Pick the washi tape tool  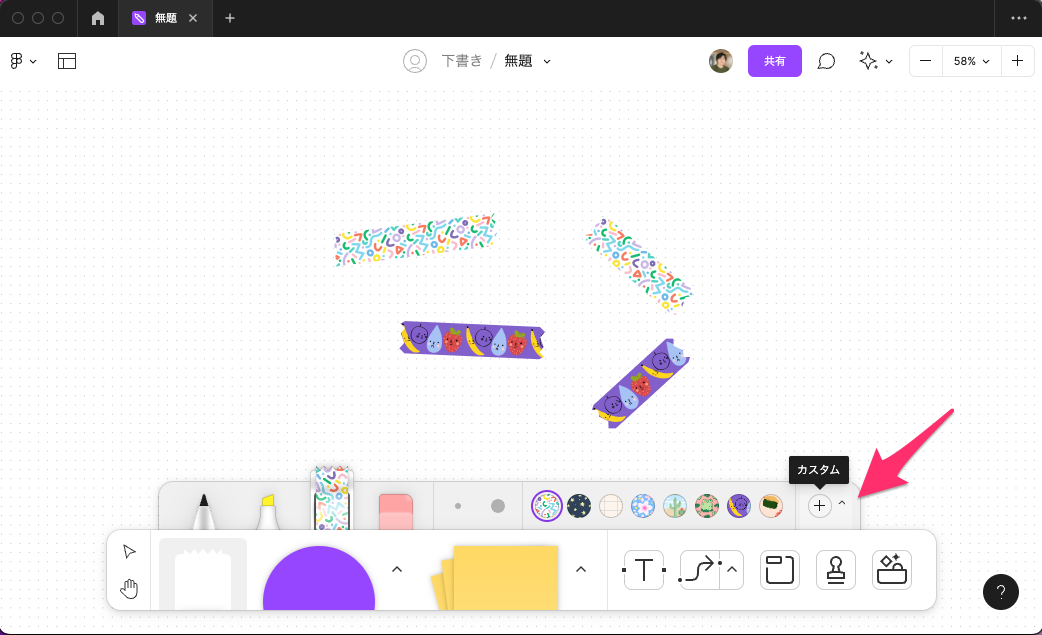pos(333,500)
